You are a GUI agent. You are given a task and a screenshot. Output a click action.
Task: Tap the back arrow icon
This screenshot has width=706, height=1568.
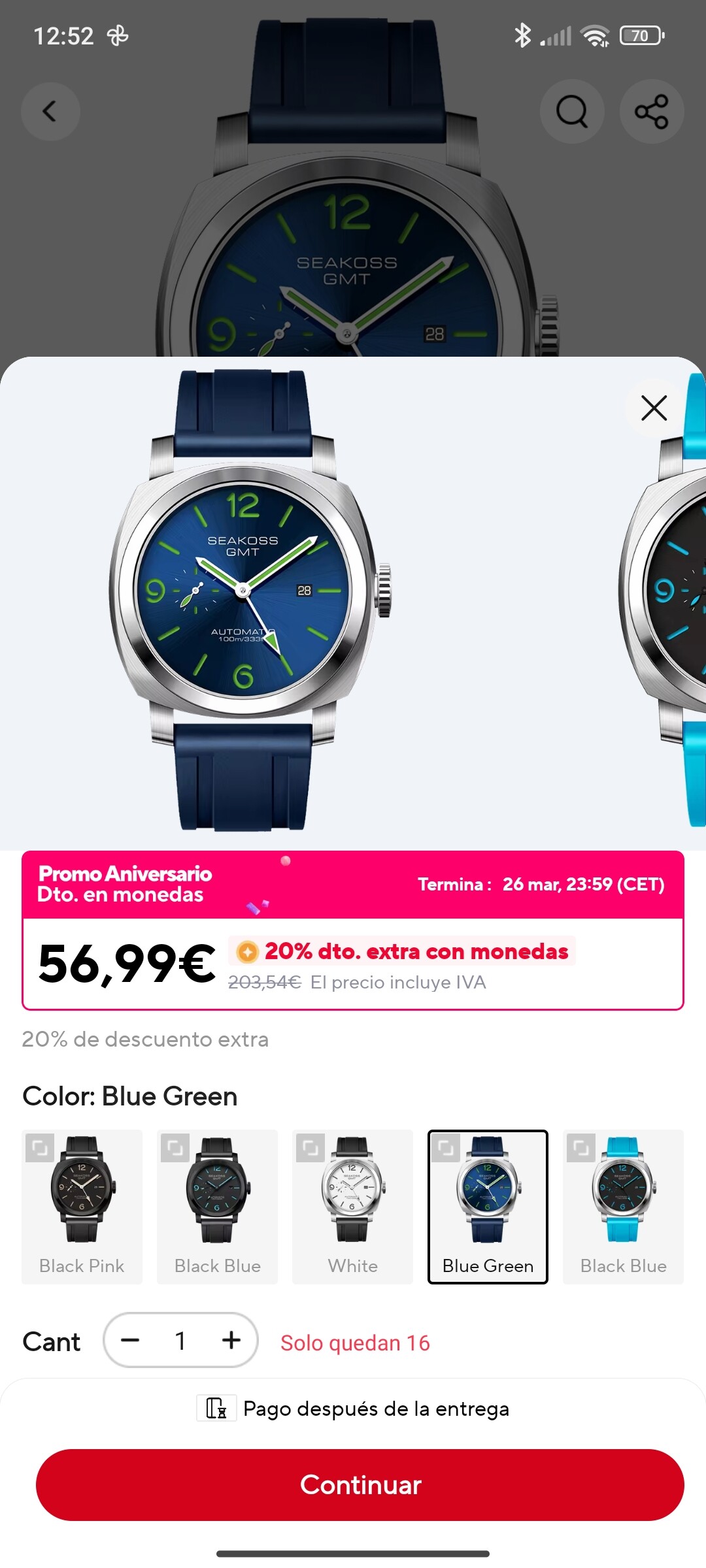50,112
